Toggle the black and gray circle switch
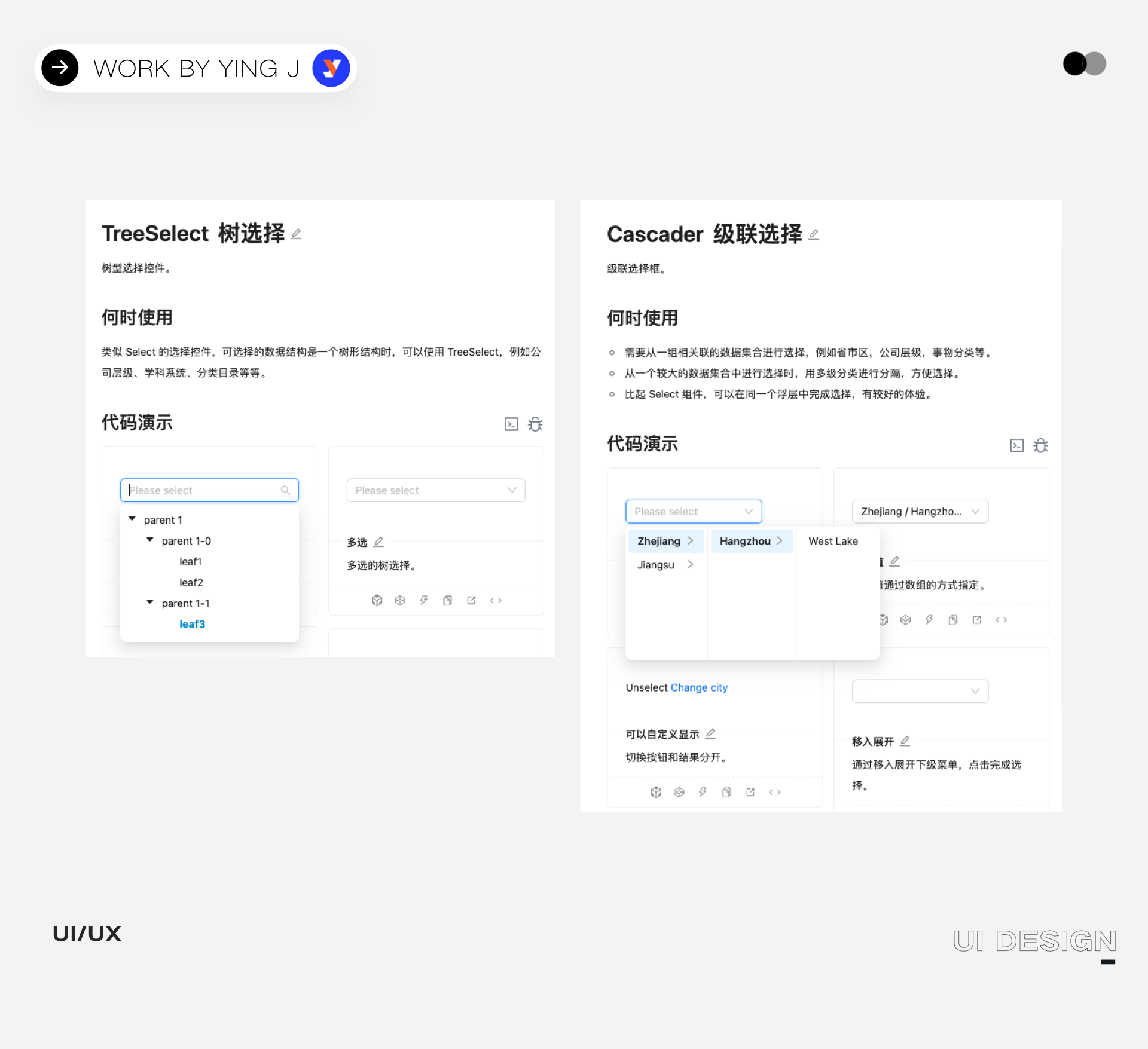 [1084, 64]
